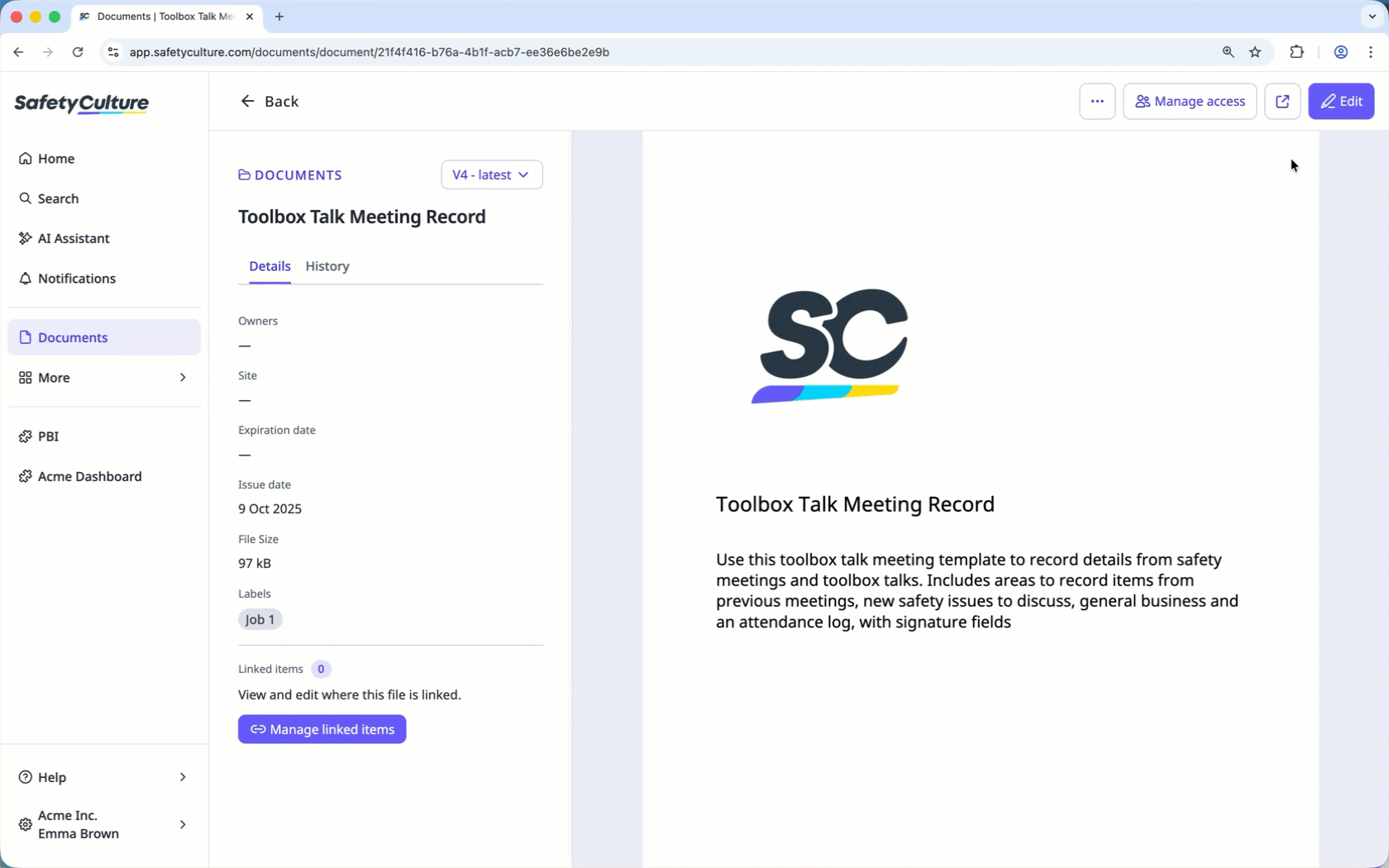The width and height of the screenshot is (1389, 868).
Task: Open browser zoom magnifier icon
Action: point(1228,52)
